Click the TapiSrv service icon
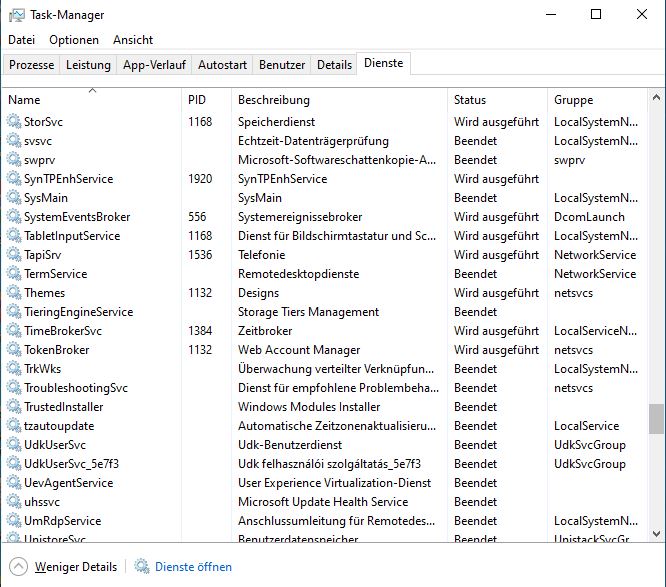 click(14, 254)
